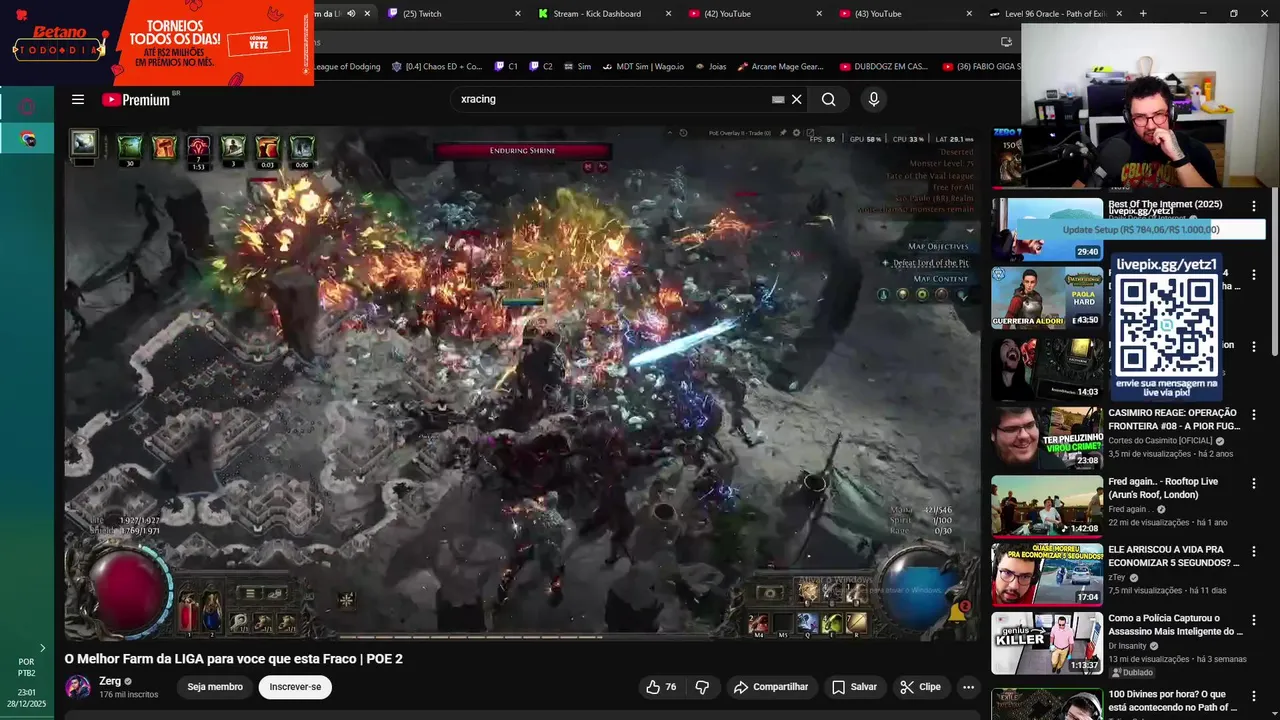Click the recommendations sidebar scrollbar

click(1274, 270)
